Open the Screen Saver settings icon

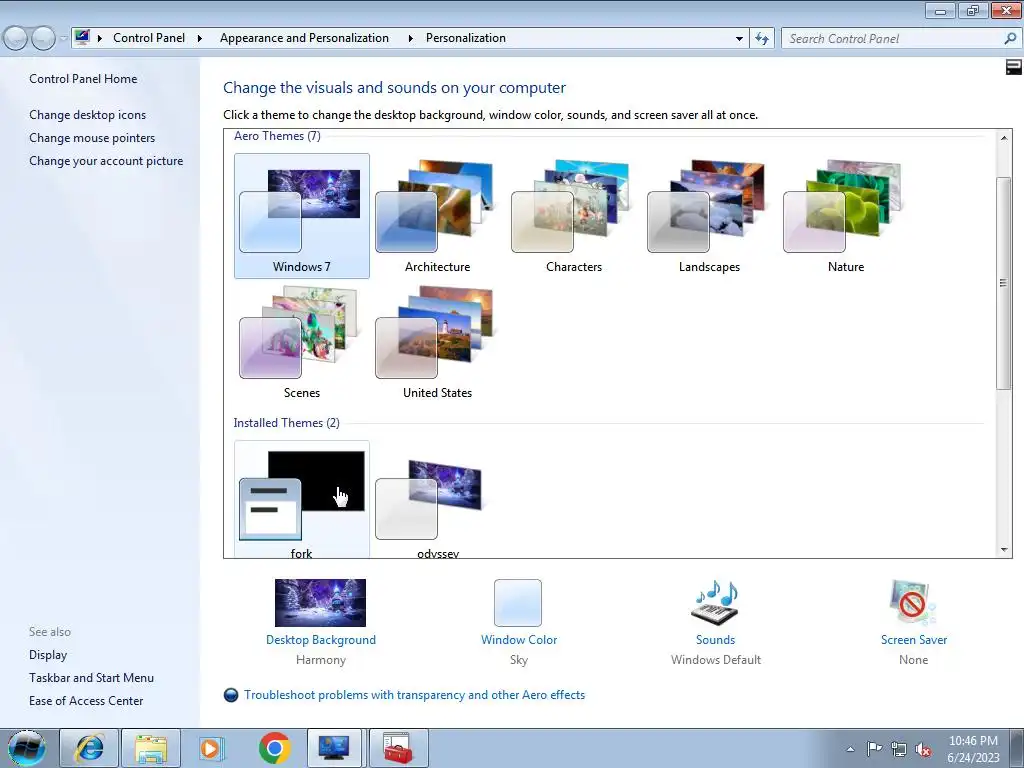coord(913,603)
